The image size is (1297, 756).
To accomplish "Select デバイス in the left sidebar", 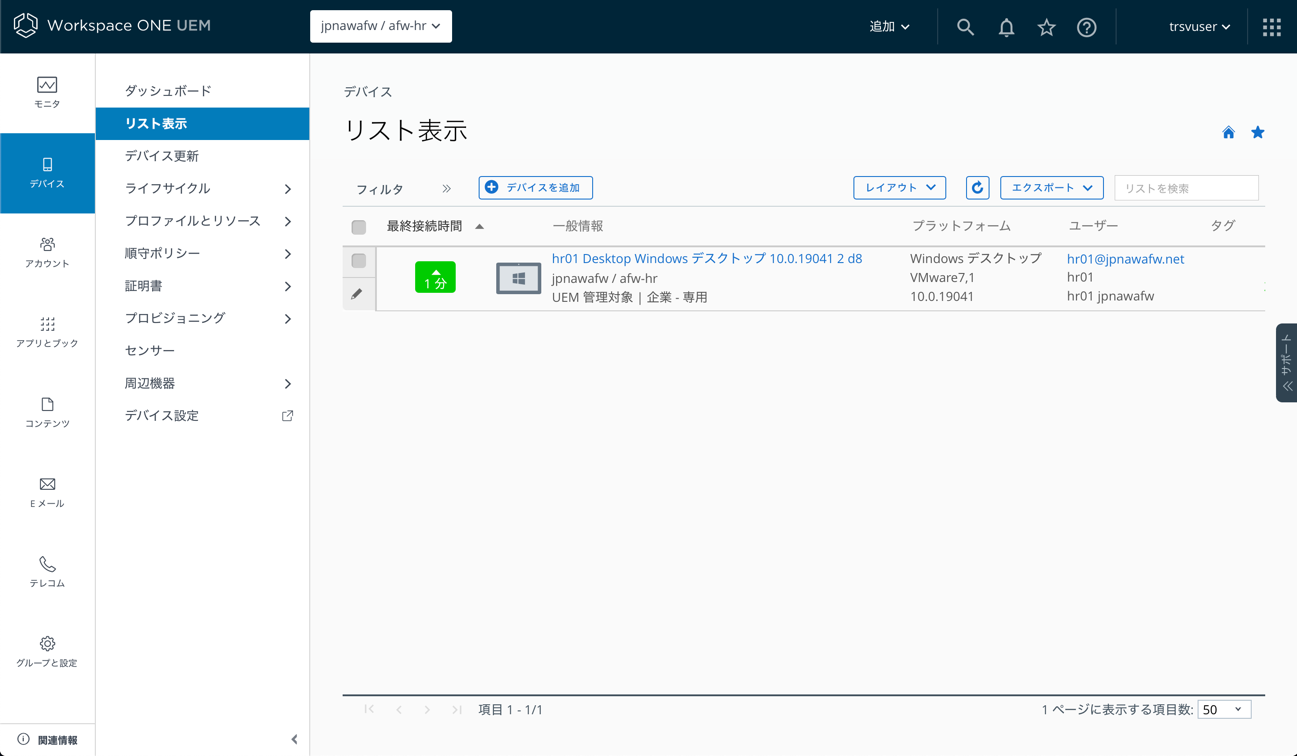I will pyautogui.click(x=47, y=173).
